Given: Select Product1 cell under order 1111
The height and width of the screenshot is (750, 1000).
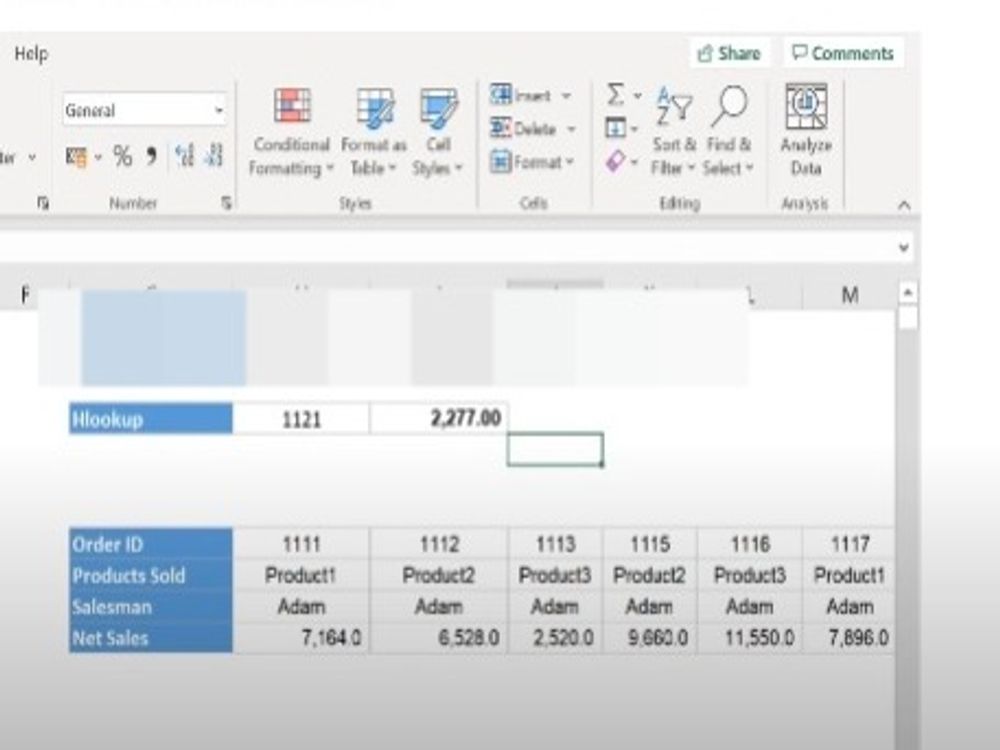Looking at the screenshot, I should coord(301,575).
